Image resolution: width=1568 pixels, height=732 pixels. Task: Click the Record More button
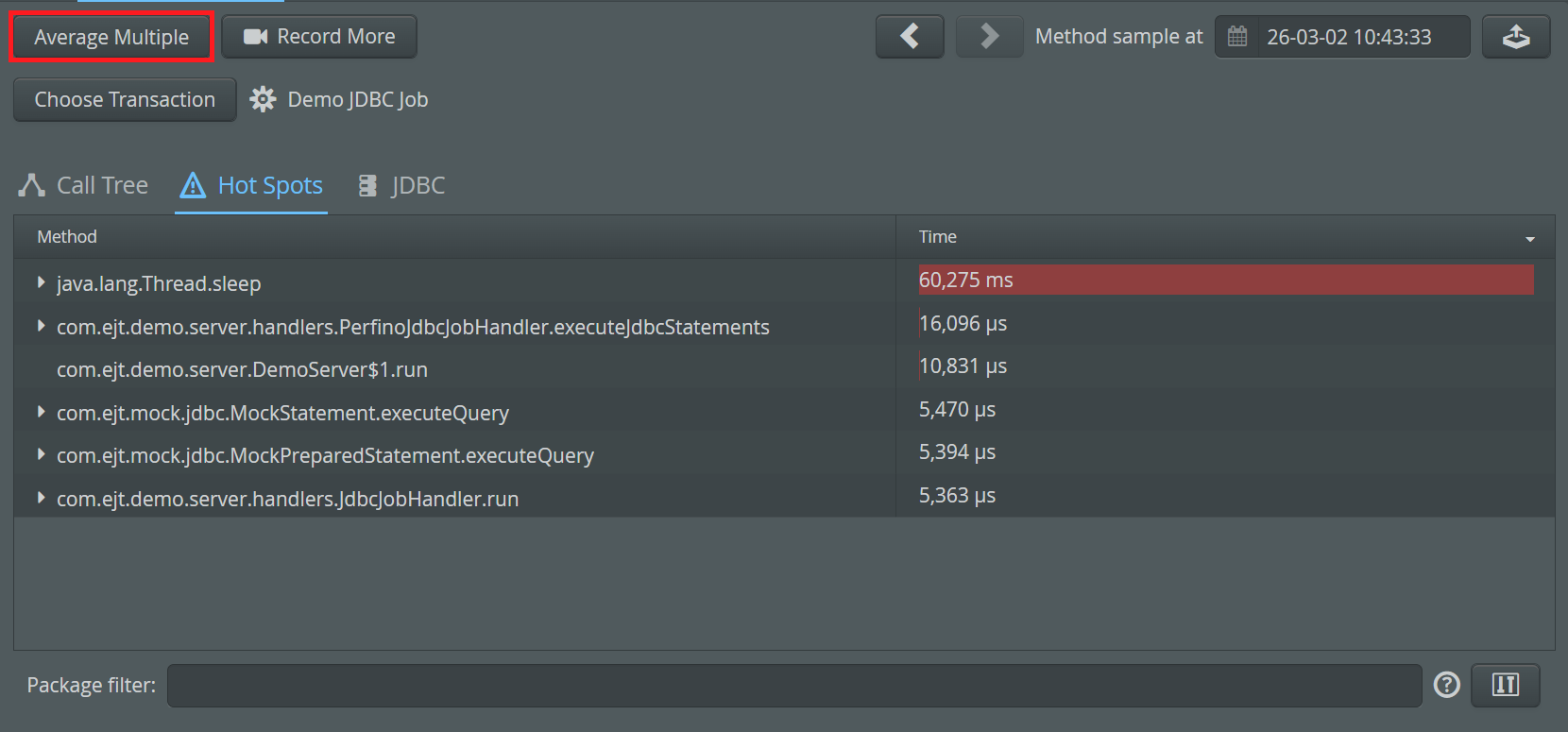pos(319,37)
